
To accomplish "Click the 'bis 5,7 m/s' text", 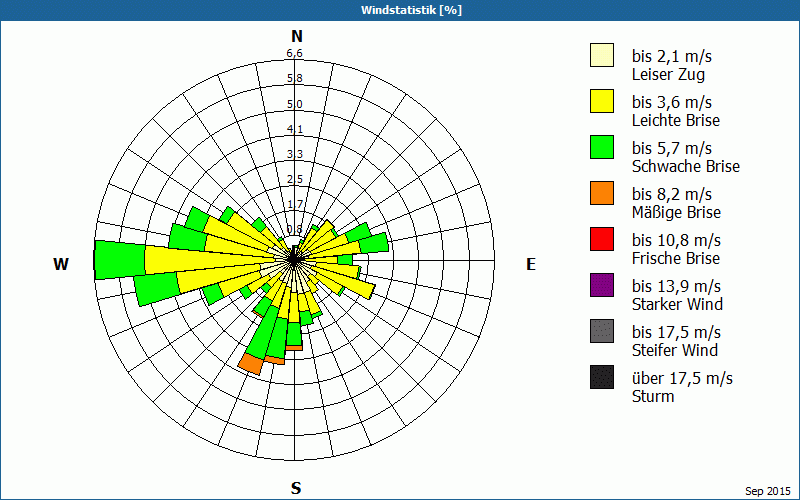I will [671, 148].
